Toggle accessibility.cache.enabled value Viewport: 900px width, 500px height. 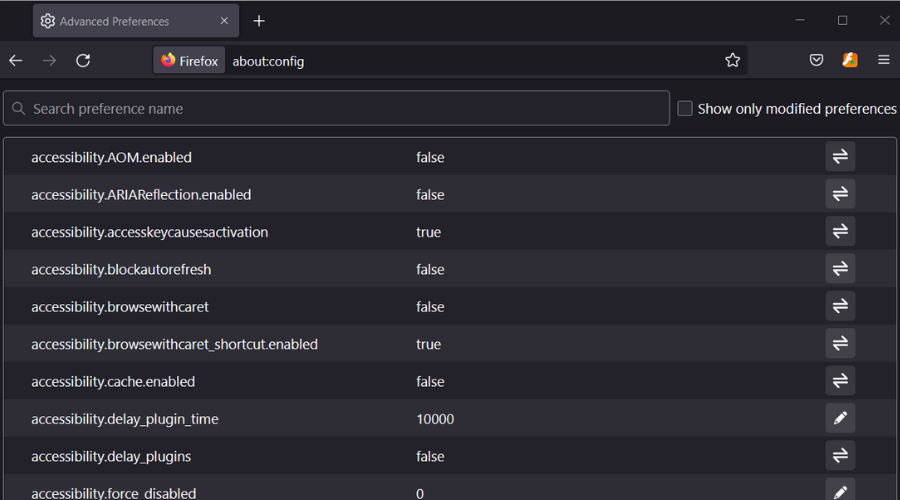pyautogui.click(x=840, y=381)
